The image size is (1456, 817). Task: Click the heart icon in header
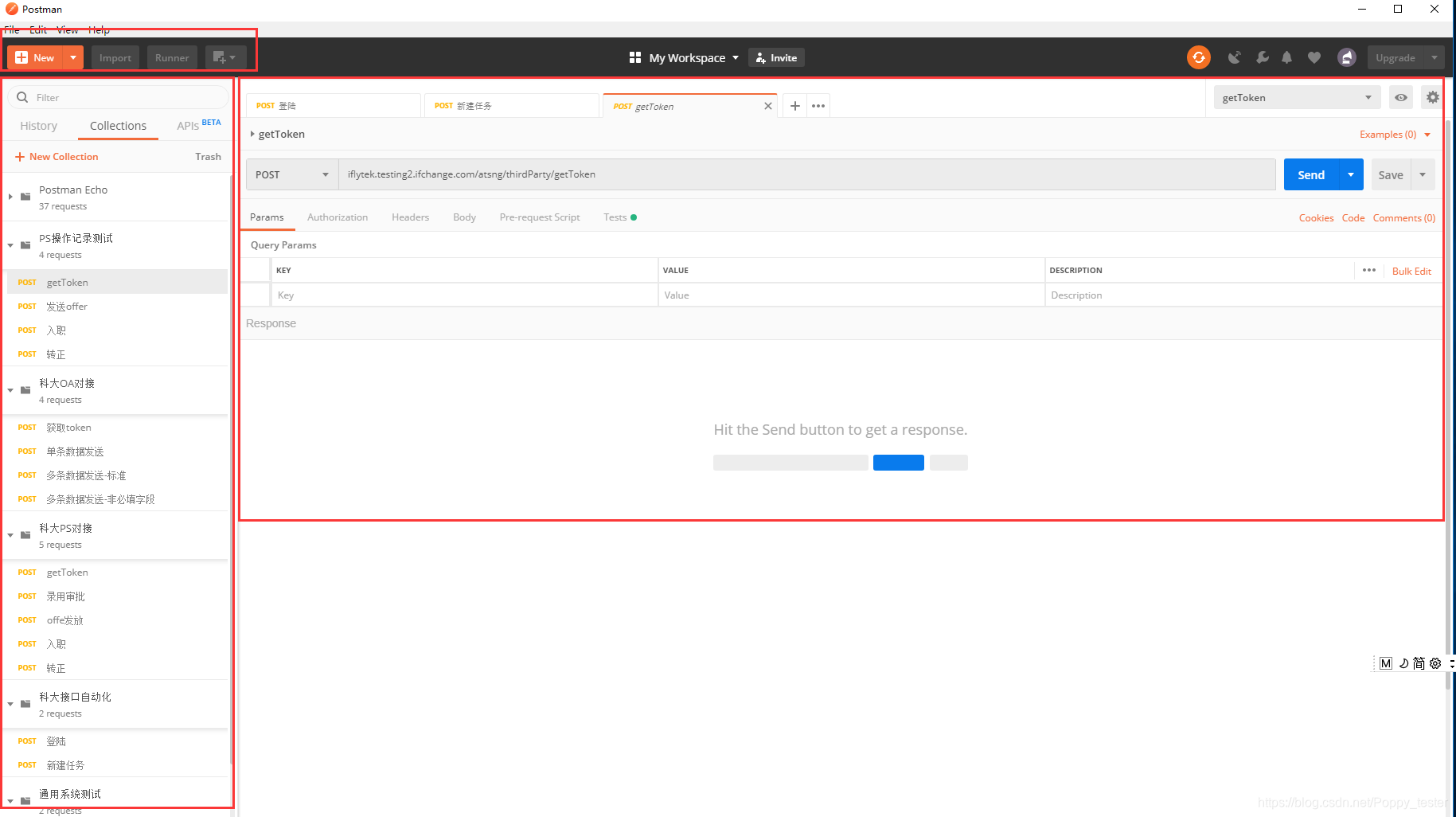point(1314,57)
